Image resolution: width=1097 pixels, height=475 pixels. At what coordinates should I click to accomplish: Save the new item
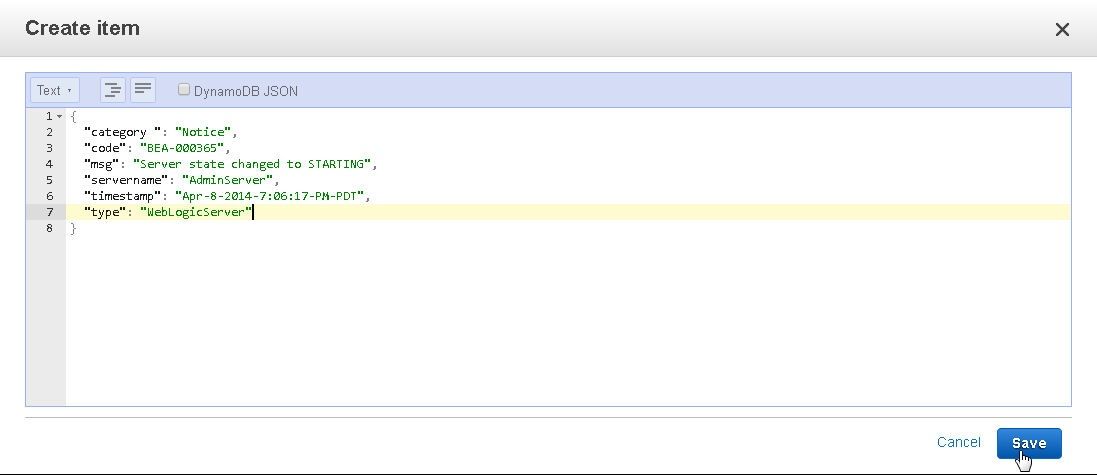click(1029, 444)
